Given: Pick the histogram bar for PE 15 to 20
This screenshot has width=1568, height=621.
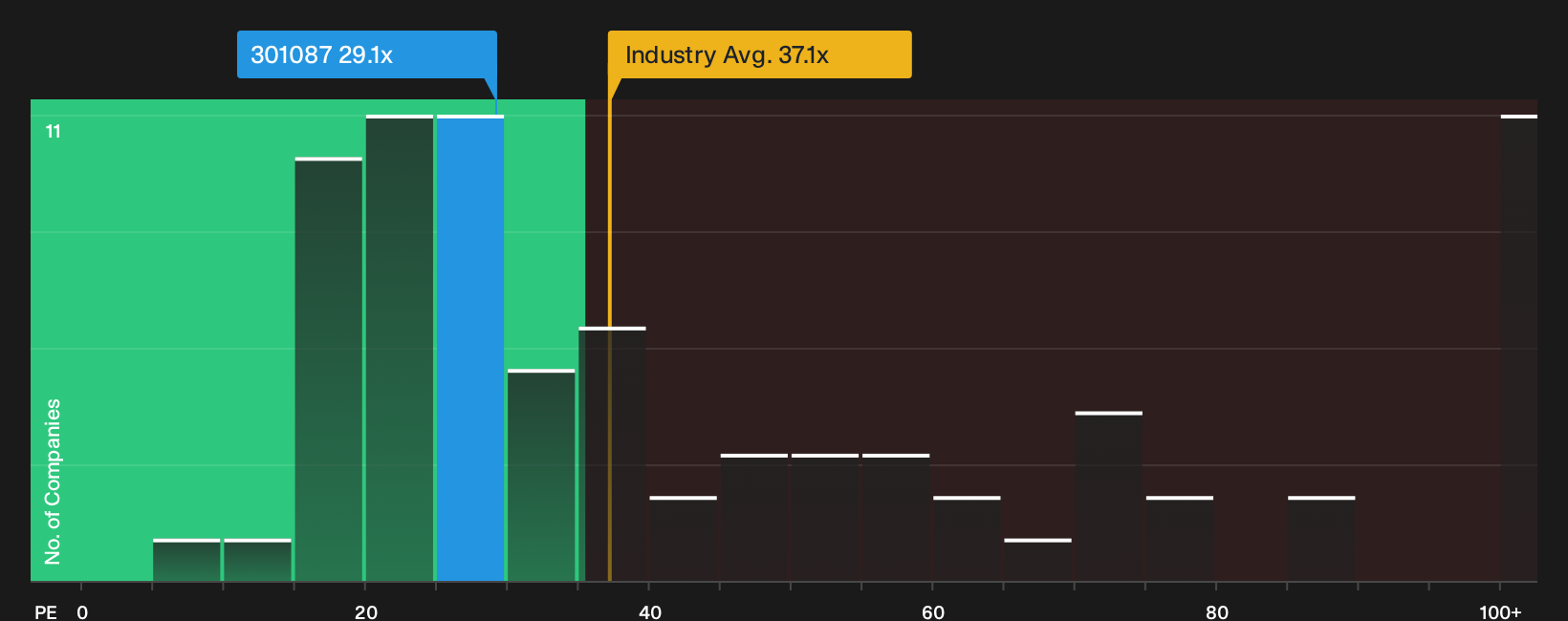Looking at the screenshot, I should [x=329, y=369].
